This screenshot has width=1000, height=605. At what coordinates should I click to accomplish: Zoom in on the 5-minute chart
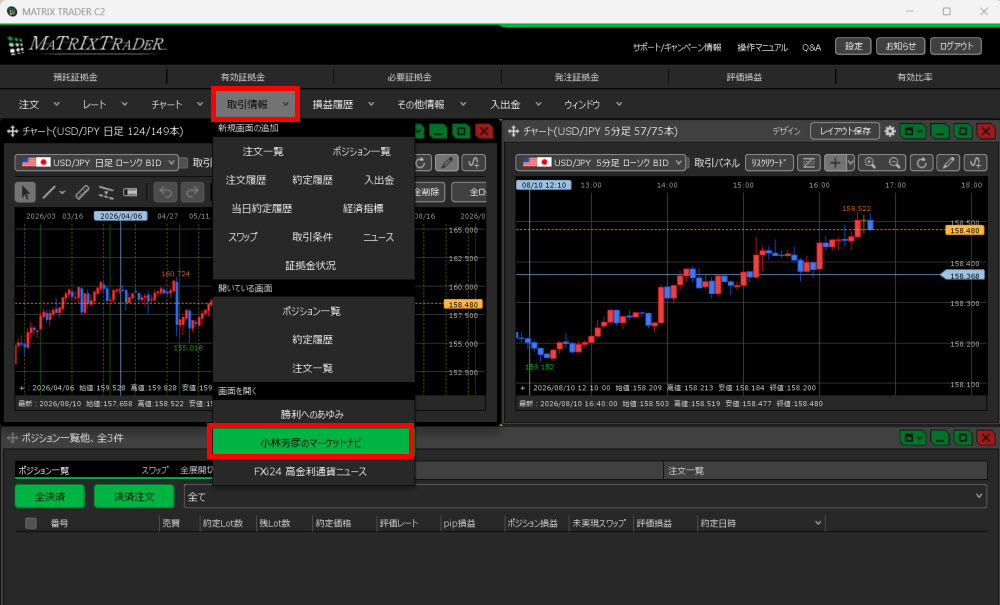click(870, 163)
